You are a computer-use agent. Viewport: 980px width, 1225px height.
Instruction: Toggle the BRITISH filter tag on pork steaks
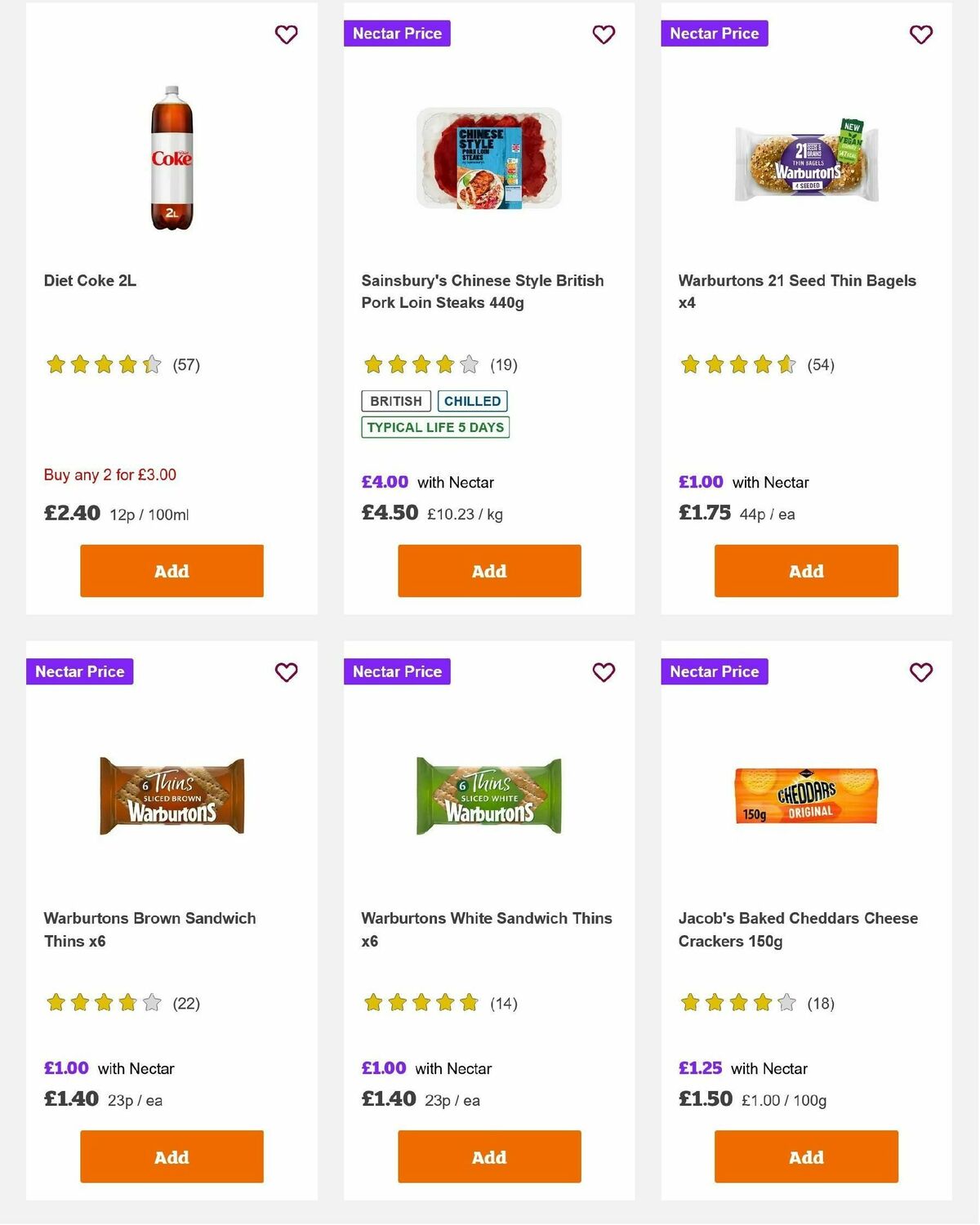click(x=395, y=401)
